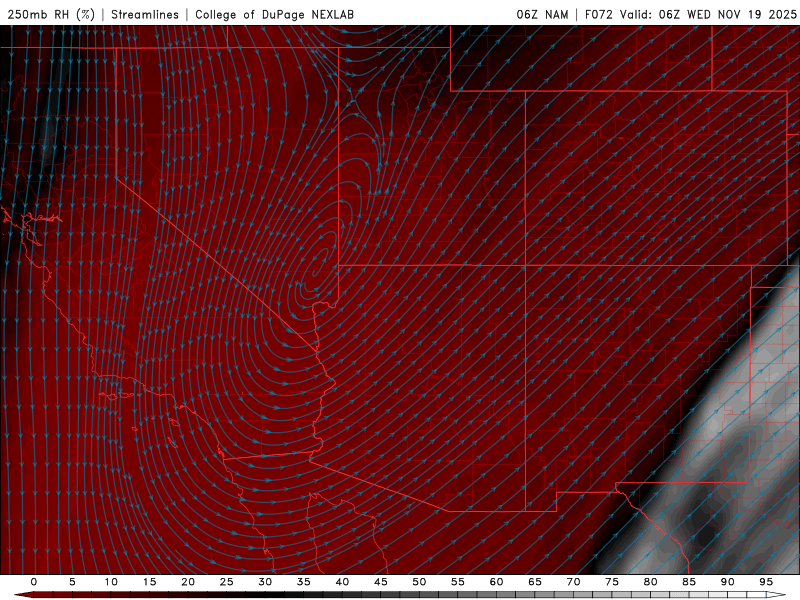Image resolution: width=800 pixels, height=600 pixels.
Task: Click the "0" colorbar scale label
Action: (x=34, y=582)
